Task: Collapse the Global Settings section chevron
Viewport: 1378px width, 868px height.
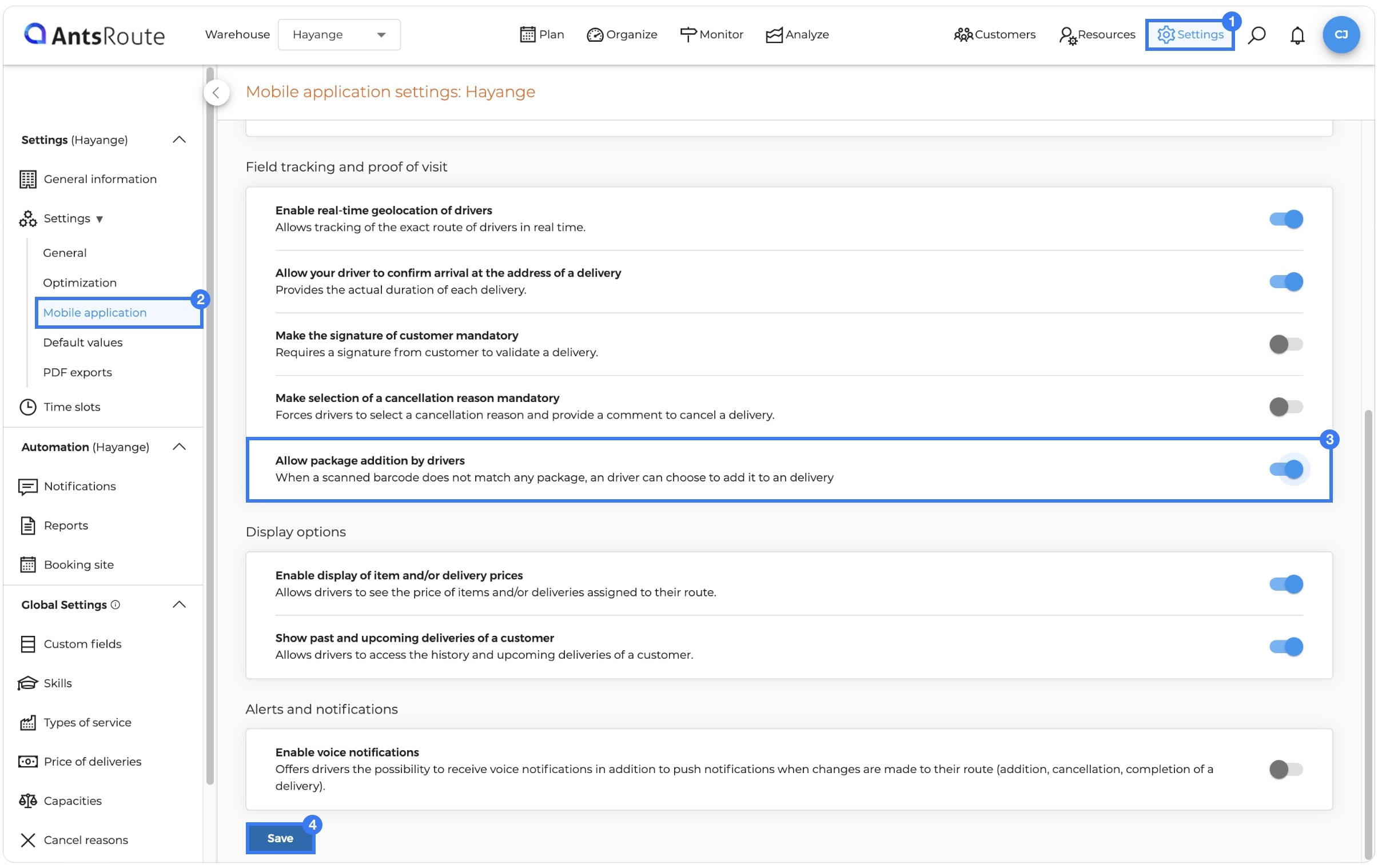Action: [x=179, y=605]
